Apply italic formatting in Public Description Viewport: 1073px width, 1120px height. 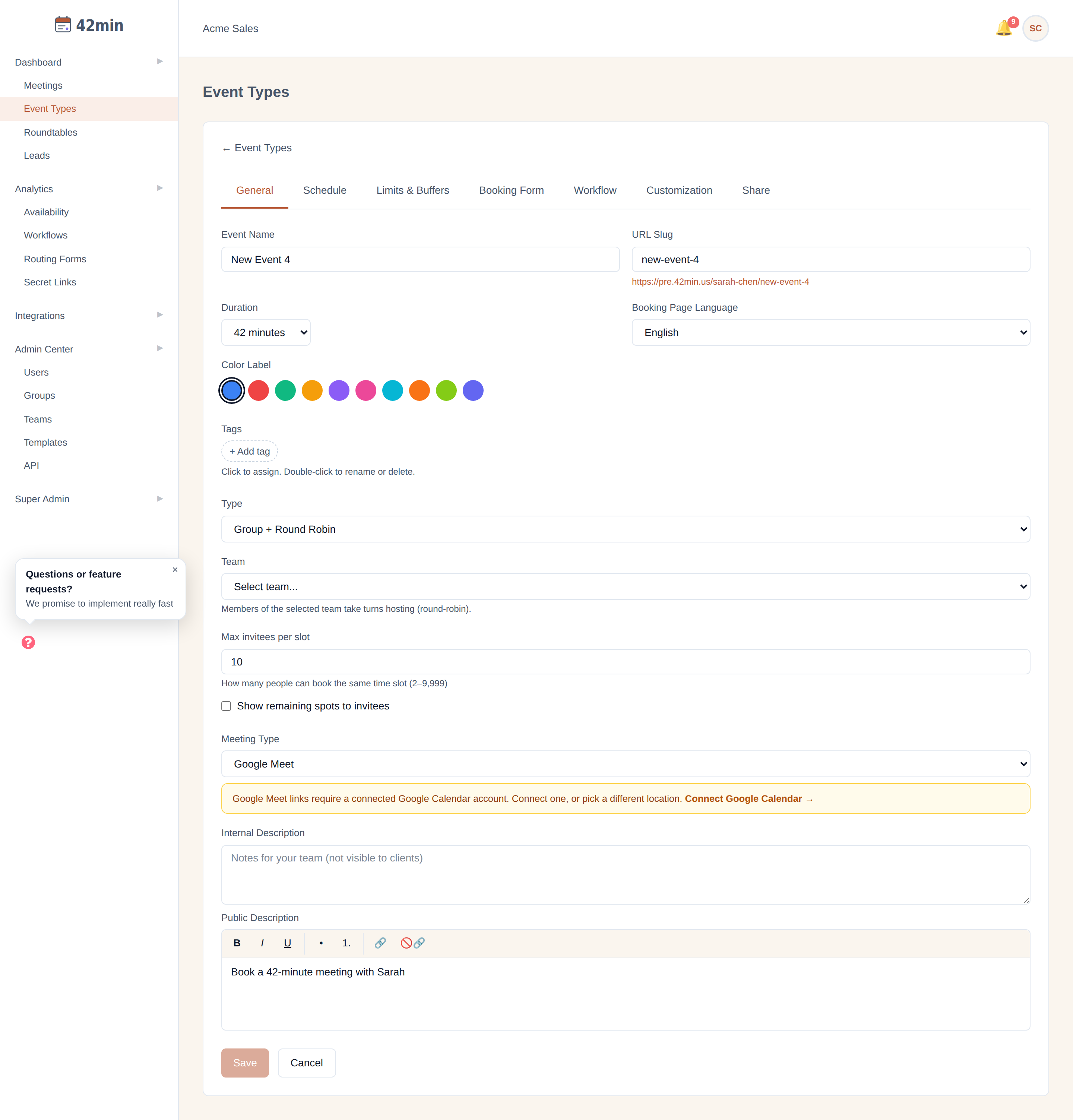pyautogui.click(x=262, y=943)
